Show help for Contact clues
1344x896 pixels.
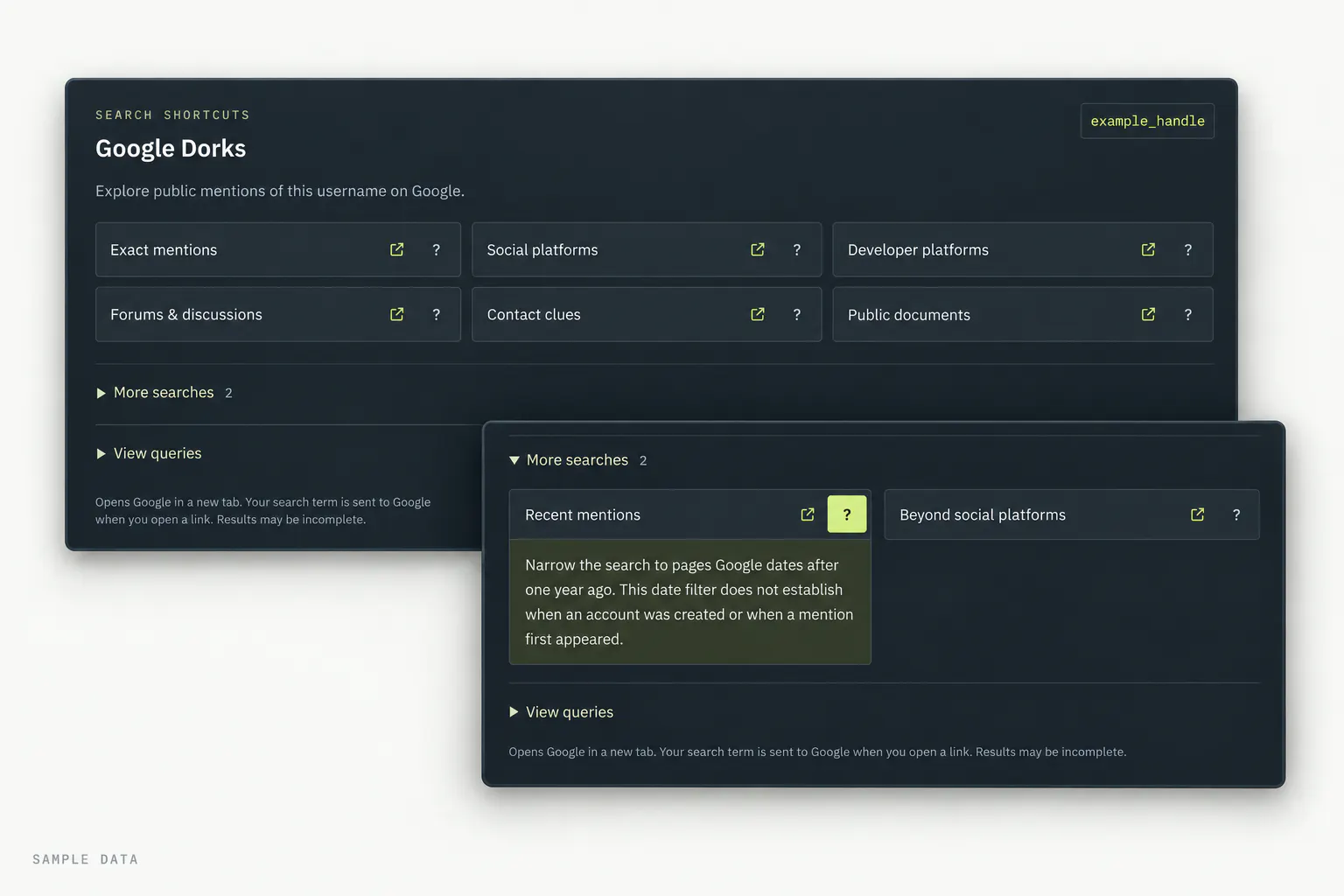pos(797,314)
